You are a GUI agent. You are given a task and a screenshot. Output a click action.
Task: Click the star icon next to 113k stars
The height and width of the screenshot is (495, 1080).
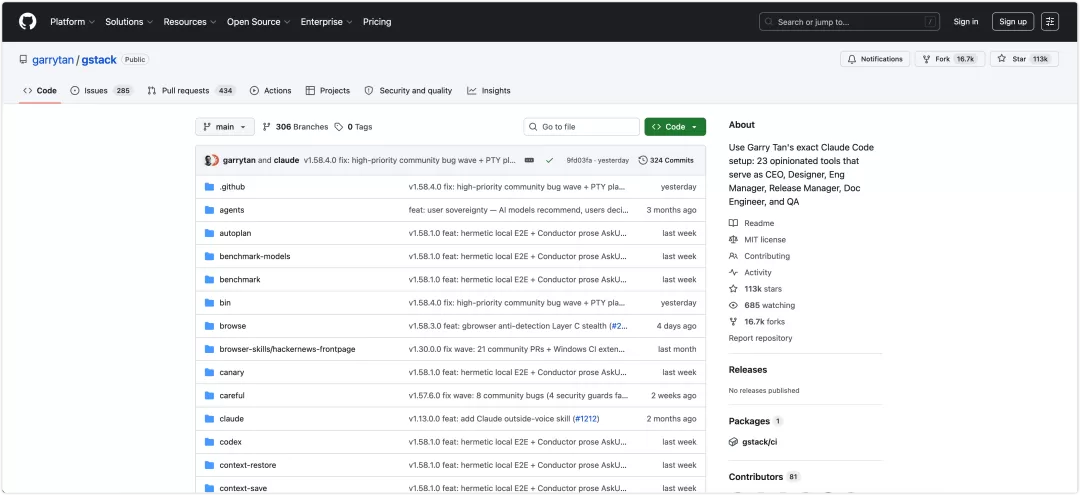[x=734, y=289]
